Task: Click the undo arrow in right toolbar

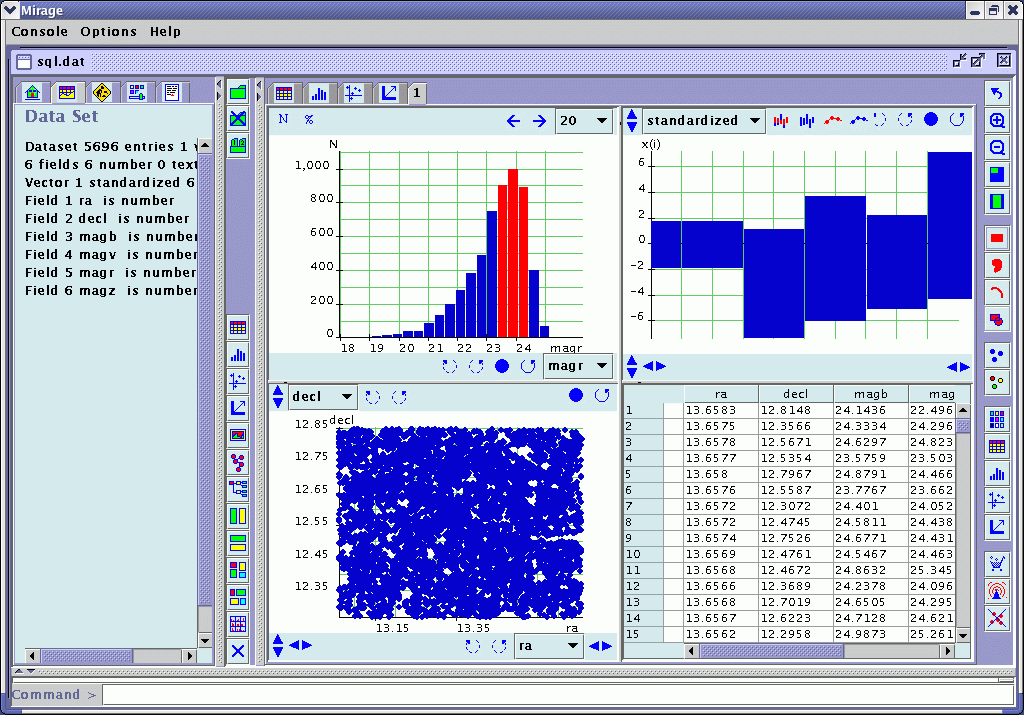Action: click(997, 93)
